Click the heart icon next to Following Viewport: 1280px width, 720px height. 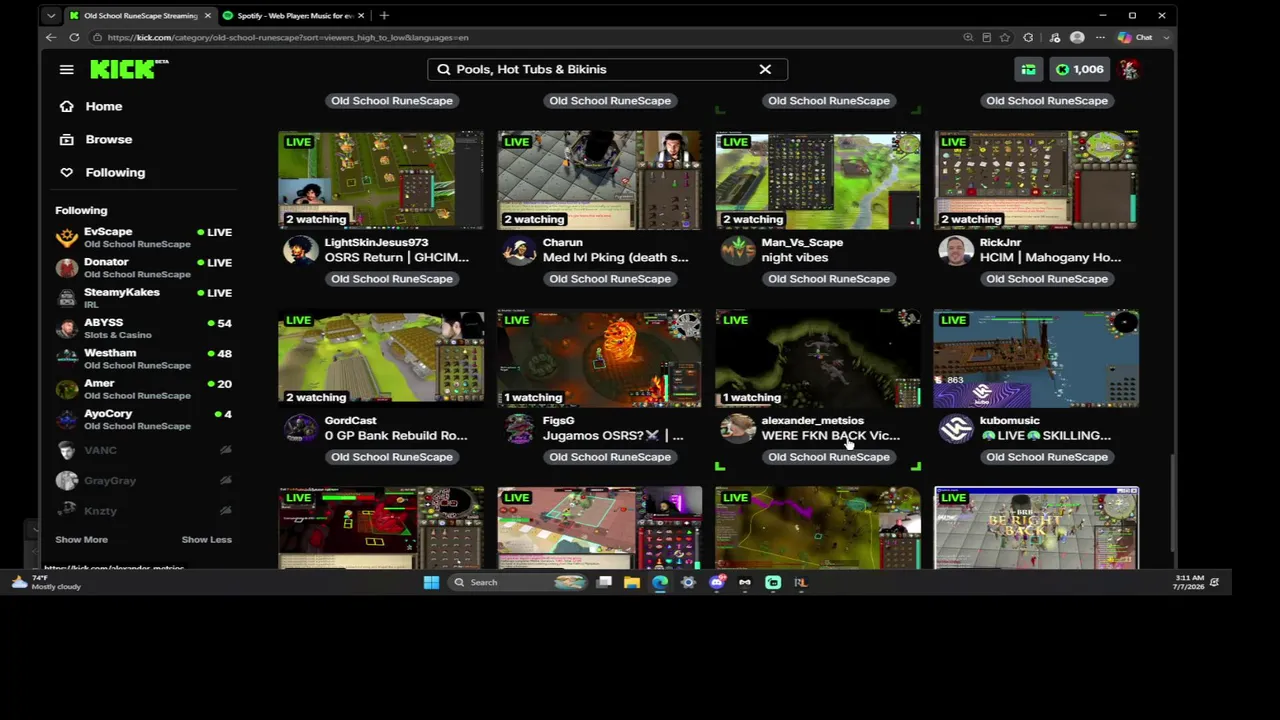pyautogui.click(x=66, y=172)
